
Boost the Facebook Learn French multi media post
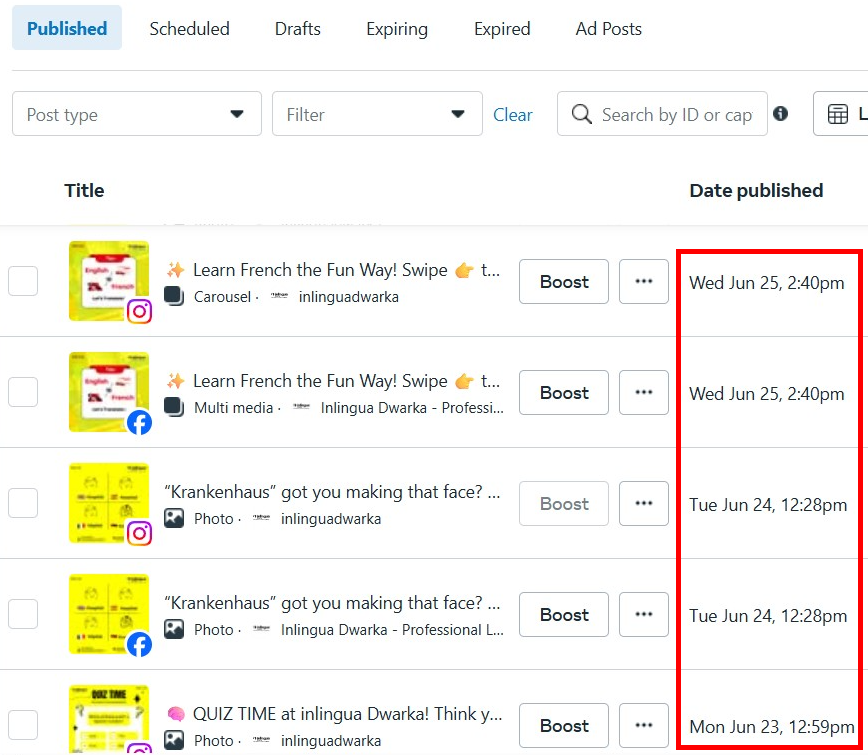coord(564,392)
